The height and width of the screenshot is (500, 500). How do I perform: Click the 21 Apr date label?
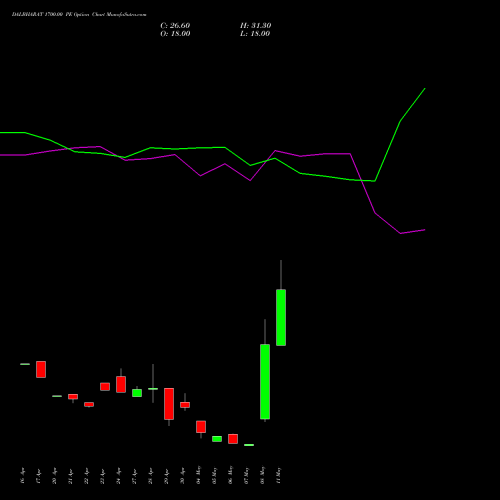tap(71, 476)
